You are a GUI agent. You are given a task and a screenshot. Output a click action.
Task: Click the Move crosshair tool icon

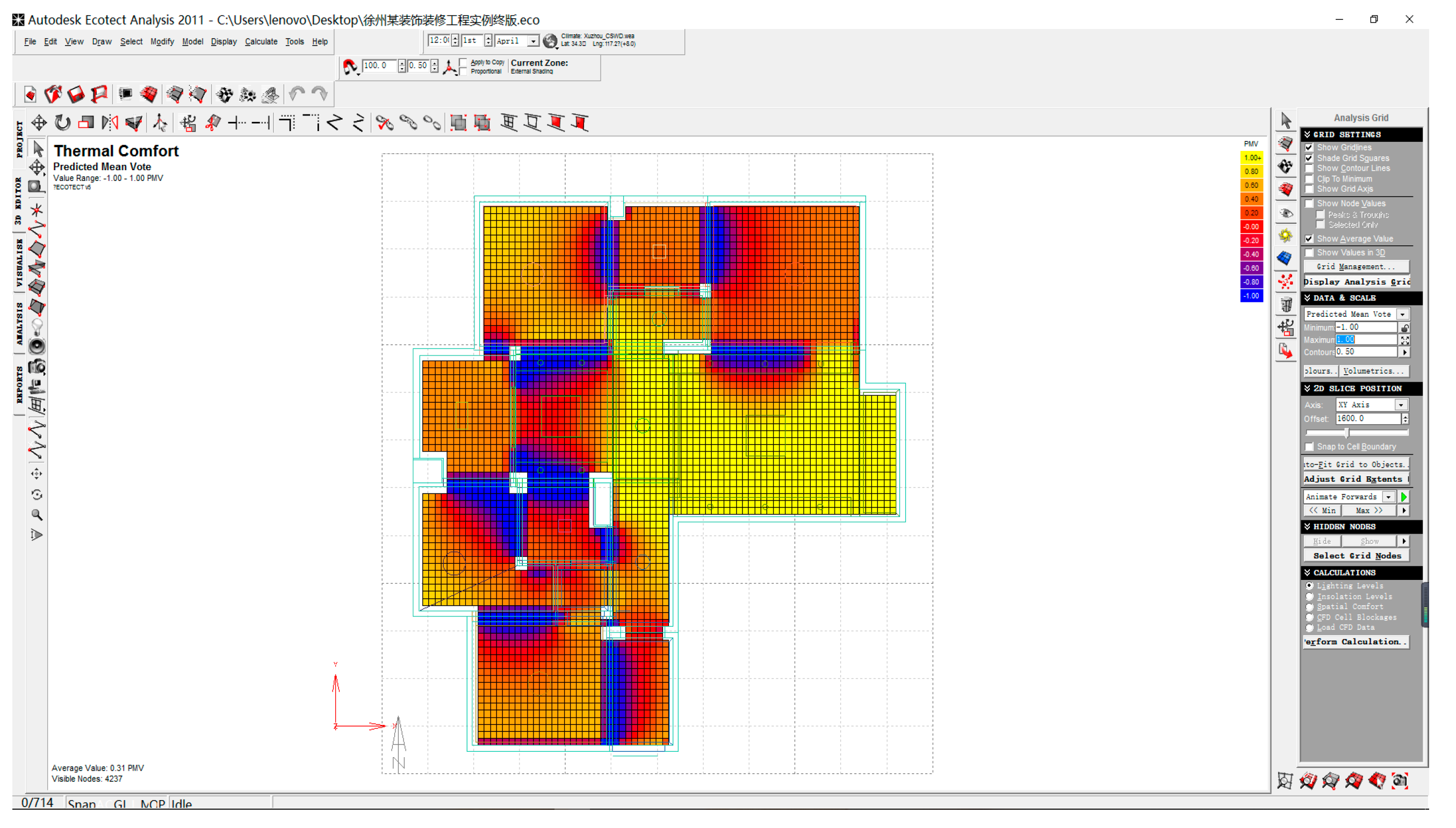[39, 123]
